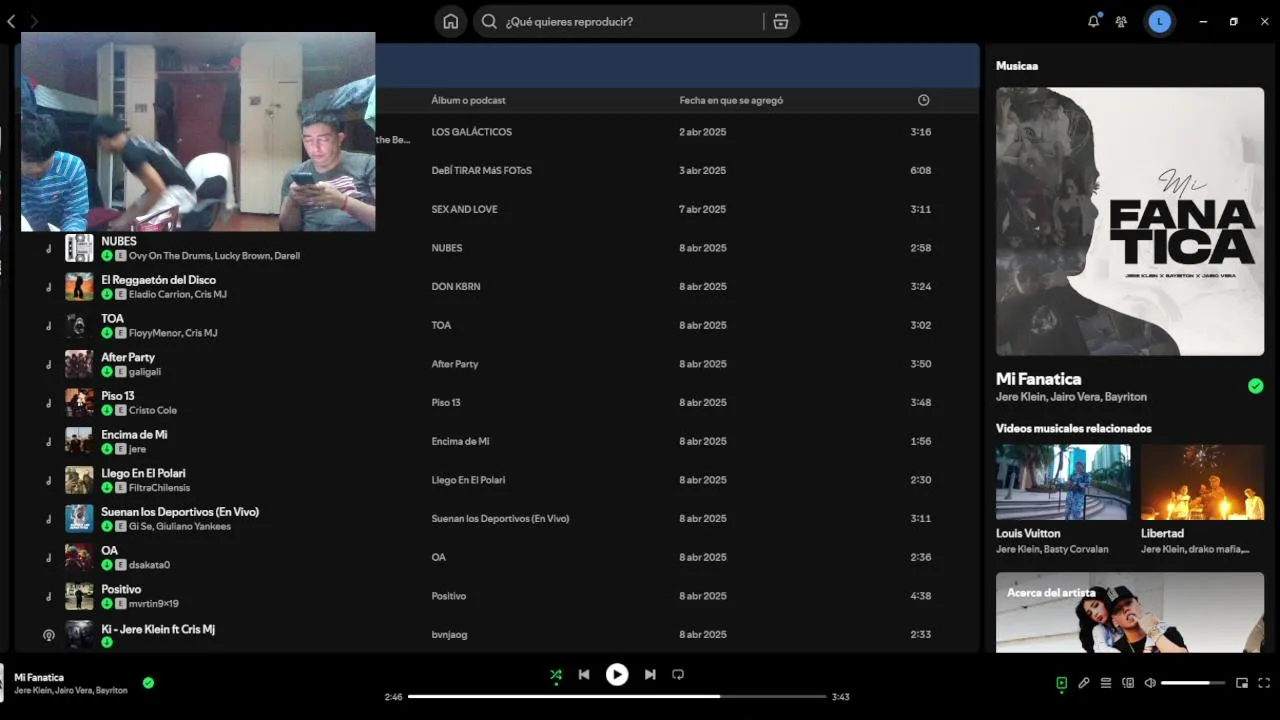Open LOS GALÁCTICOS album link

pyautogui.click(x=471, y=132)
